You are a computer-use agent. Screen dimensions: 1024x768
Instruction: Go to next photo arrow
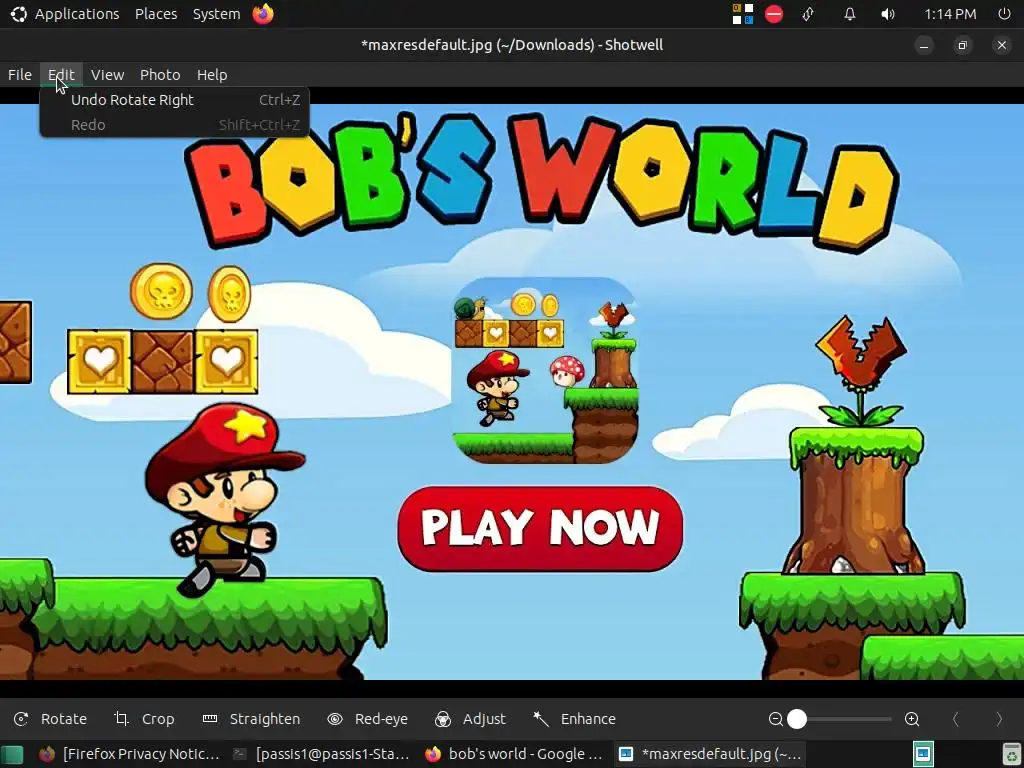pos(999,719)
